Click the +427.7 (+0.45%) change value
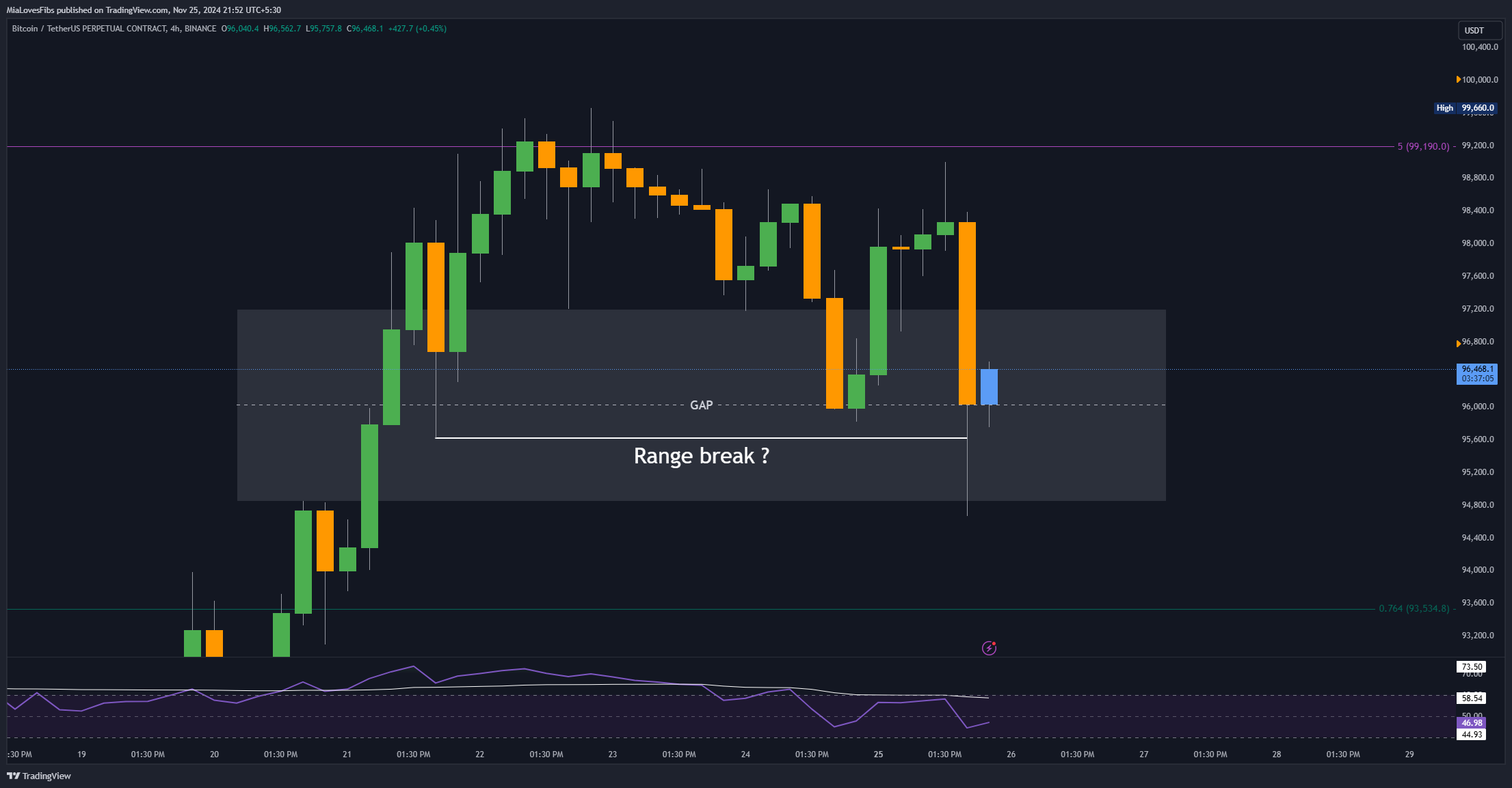 417,29
